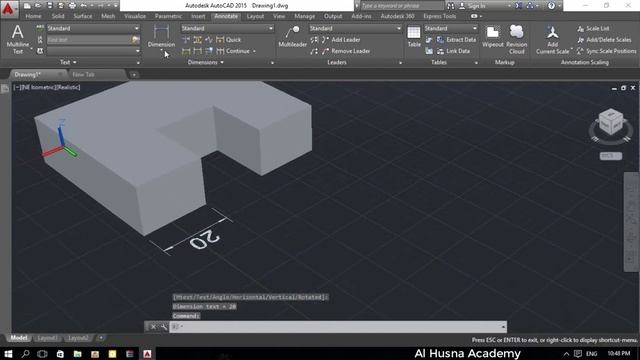Expand the Text panel

68,62
